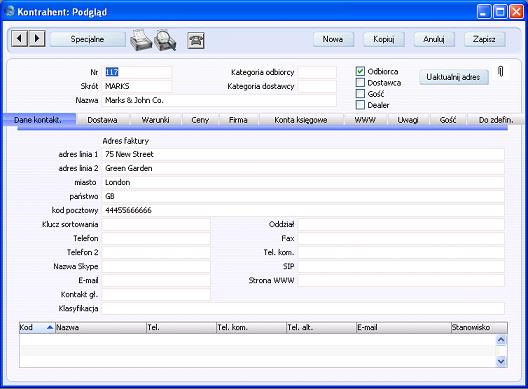Switch to Do zdefin. tab
The width and height of the screenshot is (528, 389).
click(x=496, y=120)
